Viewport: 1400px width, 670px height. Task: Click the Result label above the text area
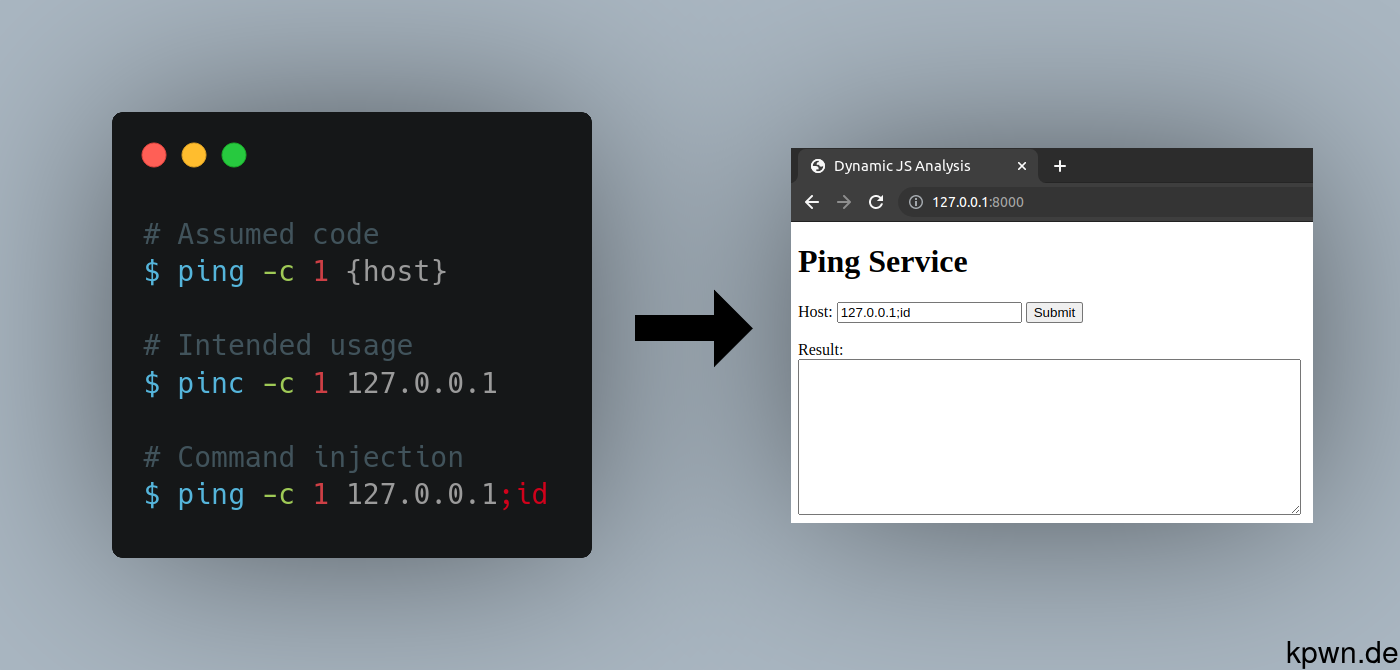tap(818, 349)
